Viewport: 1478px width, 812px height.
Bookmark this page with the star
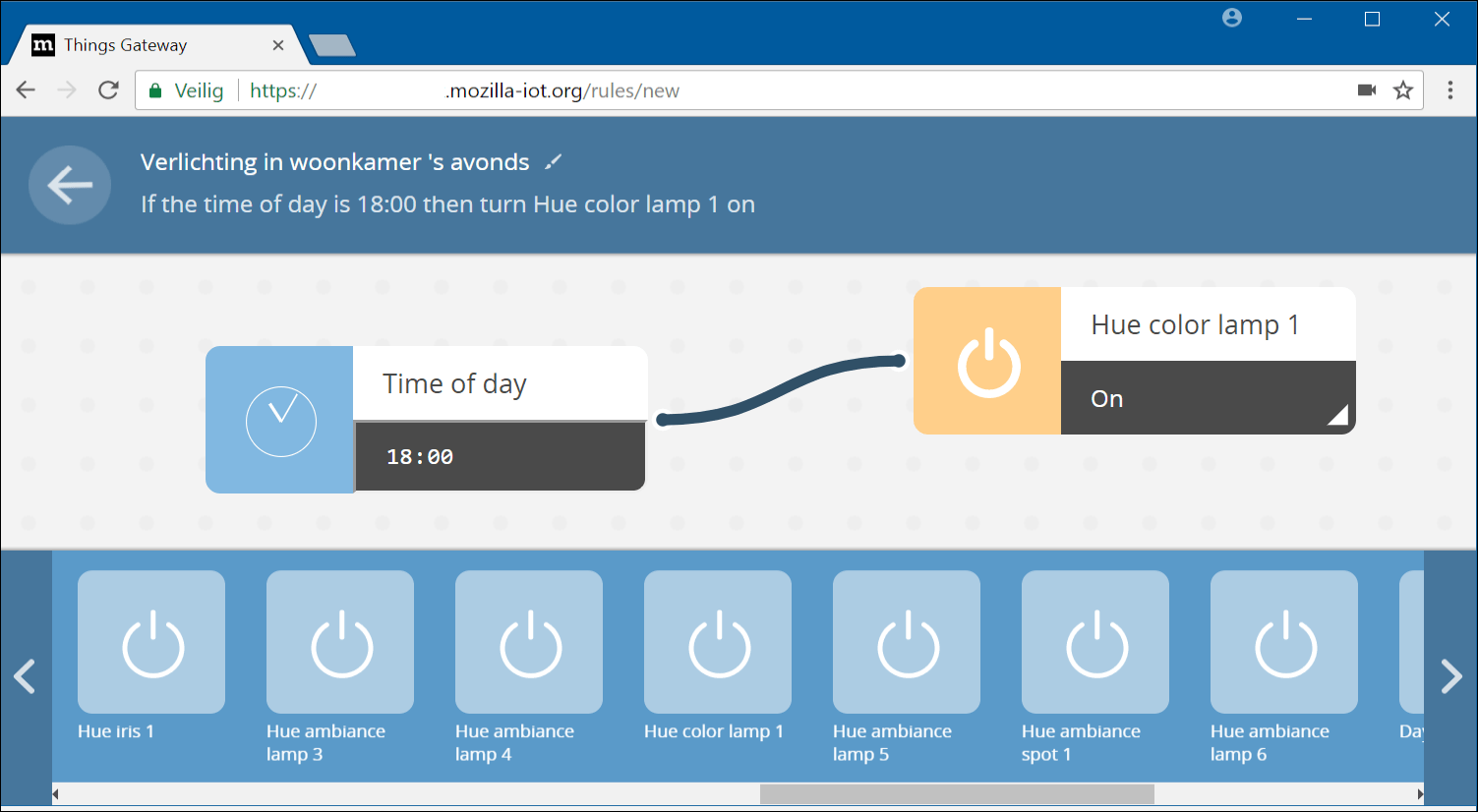point(1403,90)
